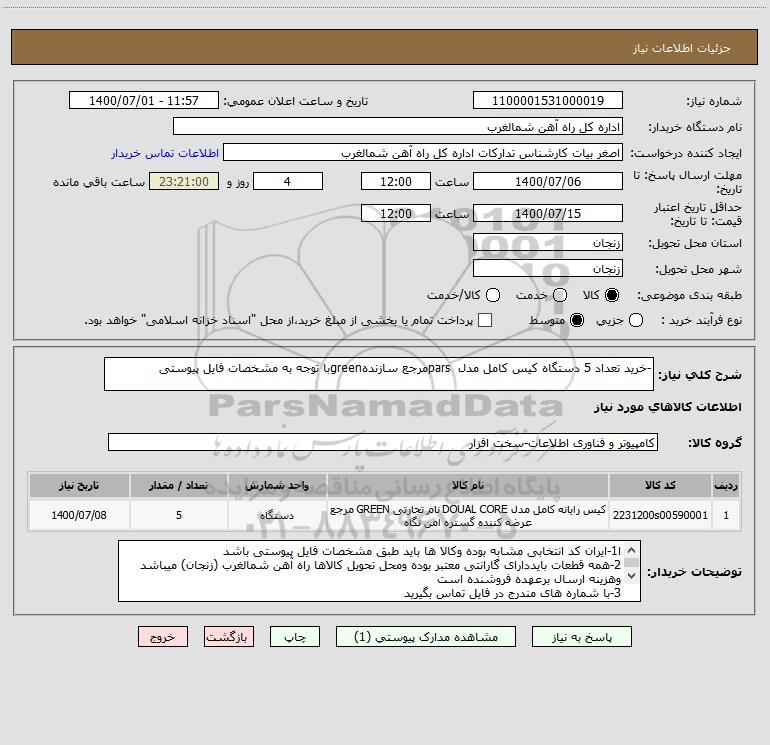
Task: Click the بازگشت back button
Action: (x=229, y=637)
